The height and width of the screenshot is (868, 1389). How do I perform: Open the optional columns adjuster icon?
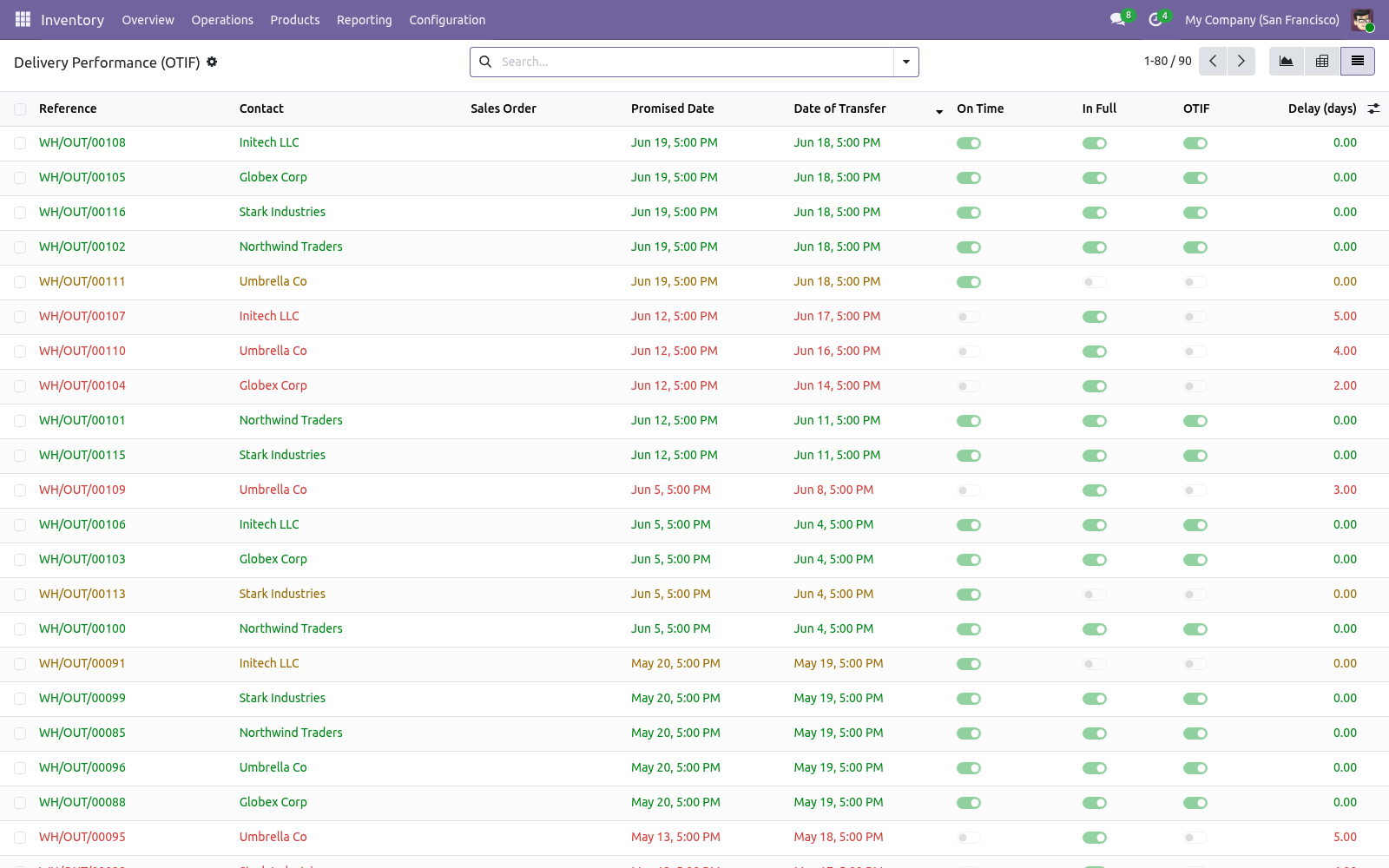tap(1373, 108)
